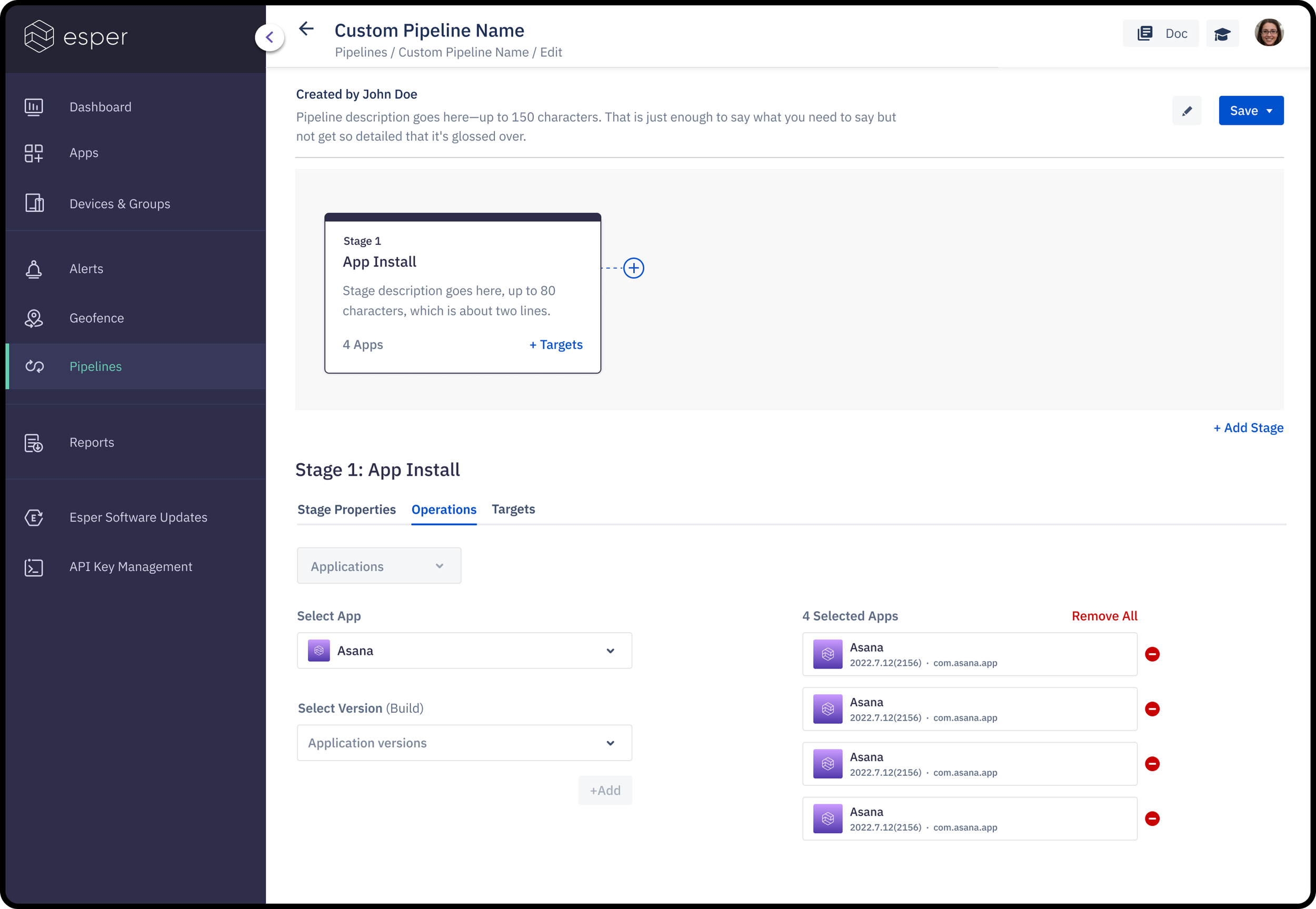Click the Remove All link
The width and height of the screenshot is (1316, 909).
(1104, 616)
